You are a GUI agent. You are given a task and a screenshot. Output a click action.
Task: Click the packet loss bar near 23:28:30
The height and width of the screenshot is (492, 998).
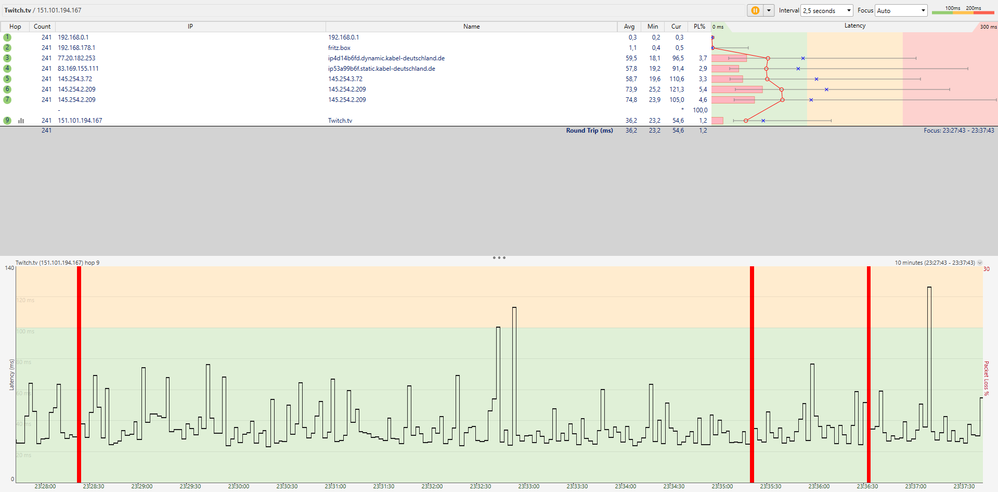[x=79, y=374]
